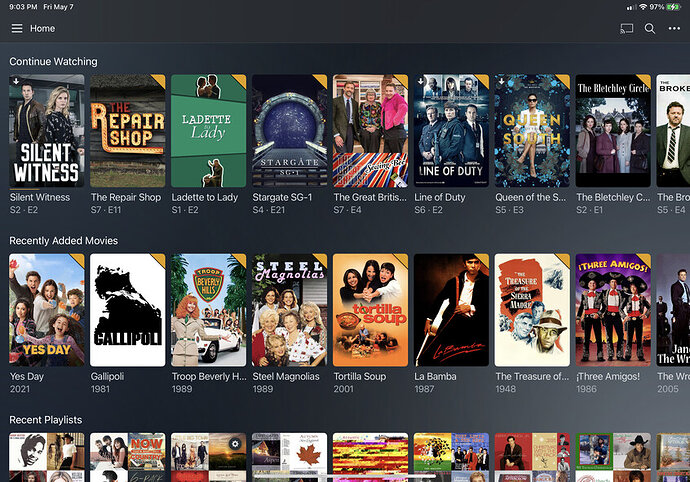Click the Recent Playlists heading
Viewport: 690px width, 482px height.
(45, 420)
